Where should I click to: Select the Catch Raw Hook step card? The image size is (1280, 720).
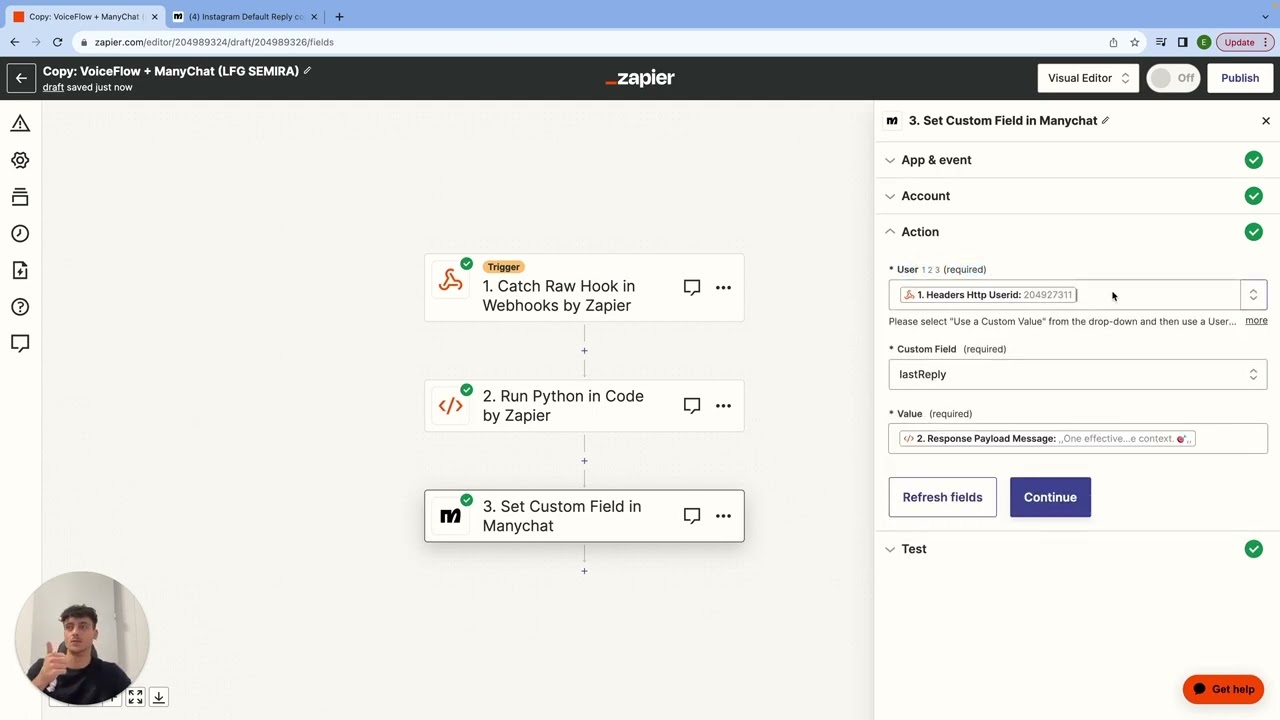point(584,288)
